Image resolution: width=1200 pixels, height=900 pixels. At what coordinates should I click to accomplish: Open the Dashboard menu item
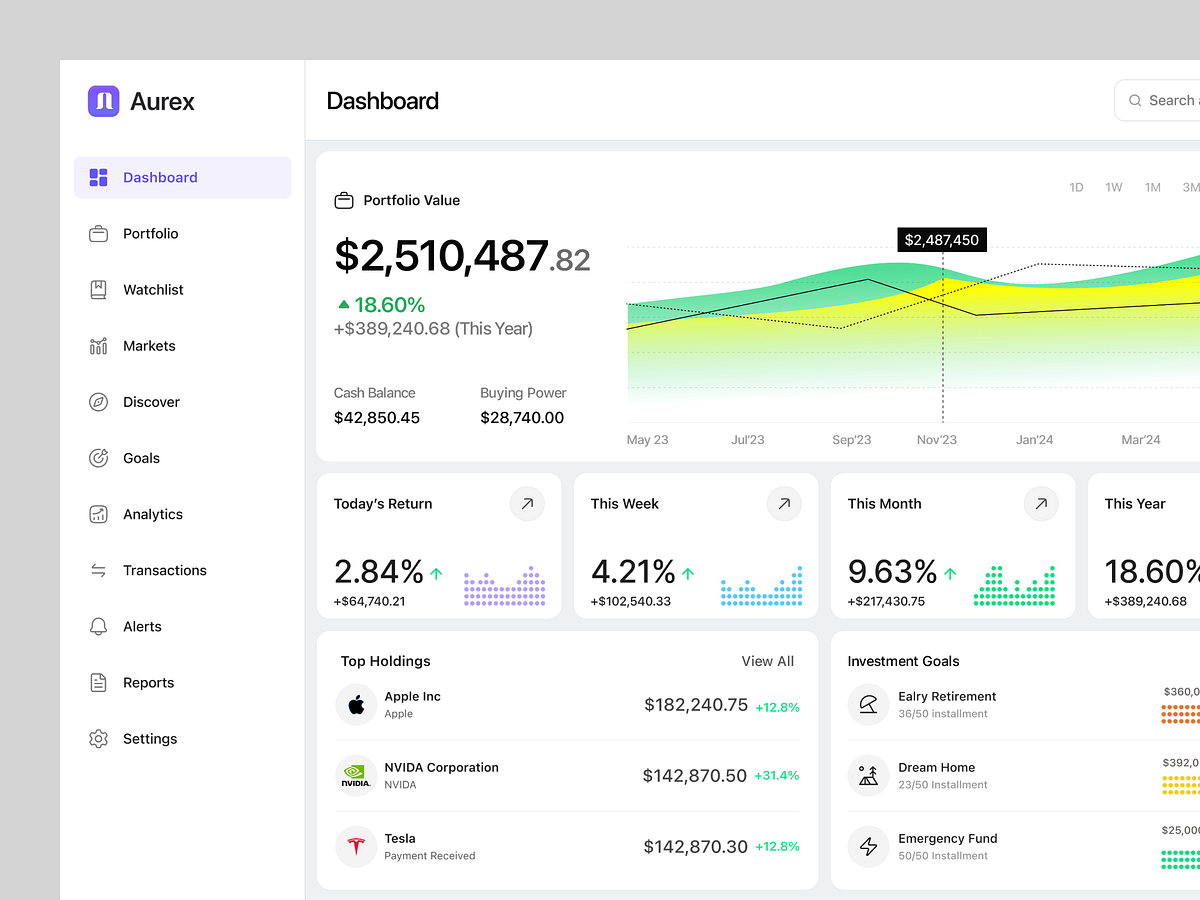(x=183, y=177)
